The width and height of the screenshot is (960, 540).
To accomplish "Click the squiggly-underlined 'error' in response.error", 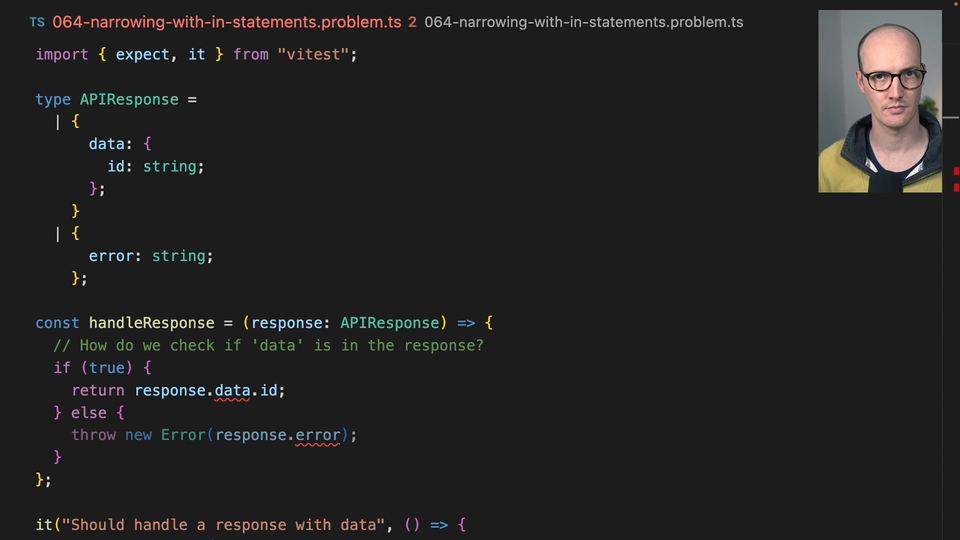I will click(x=318, y=435).
